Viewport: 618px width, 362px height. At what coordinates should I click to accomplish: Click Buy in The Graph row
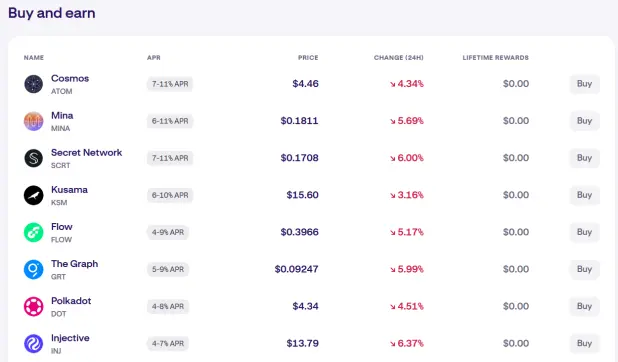point(584,269)
